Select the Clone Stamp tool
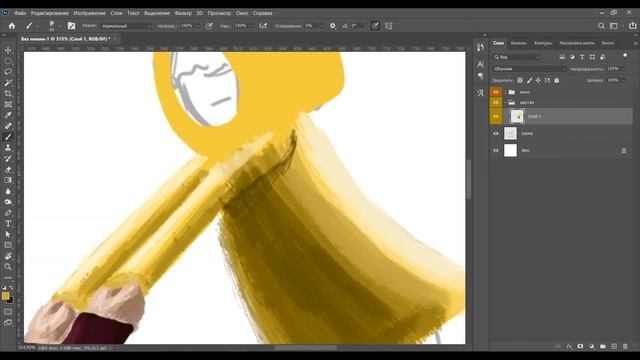This screenshot has height=360, width=640. (x=8, y=148)
